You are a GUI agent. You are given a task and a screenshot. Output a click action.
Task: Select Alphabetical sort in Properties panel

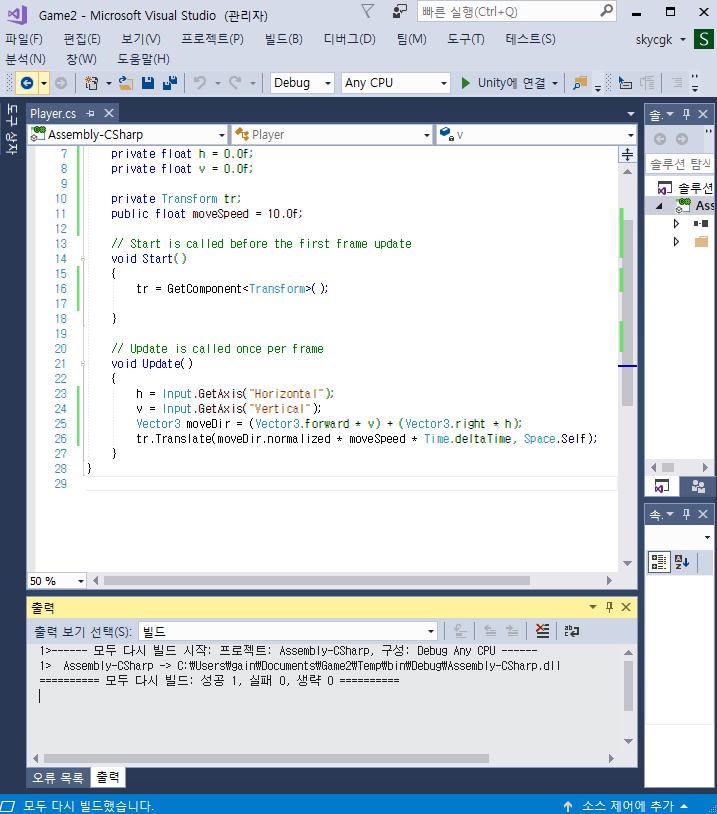682,562
